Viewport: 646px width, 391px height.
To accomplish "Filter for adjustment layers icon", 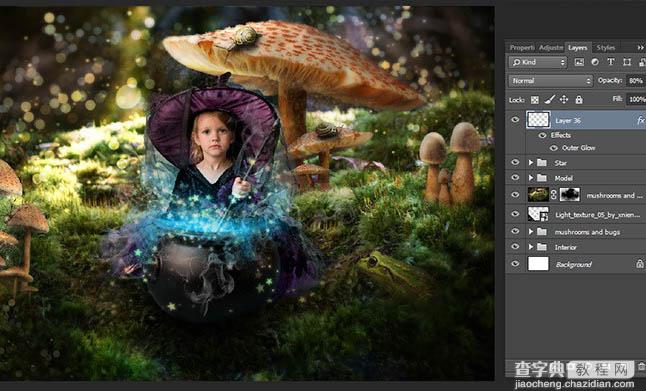I will pyautogui.click(x=595, y=62).
